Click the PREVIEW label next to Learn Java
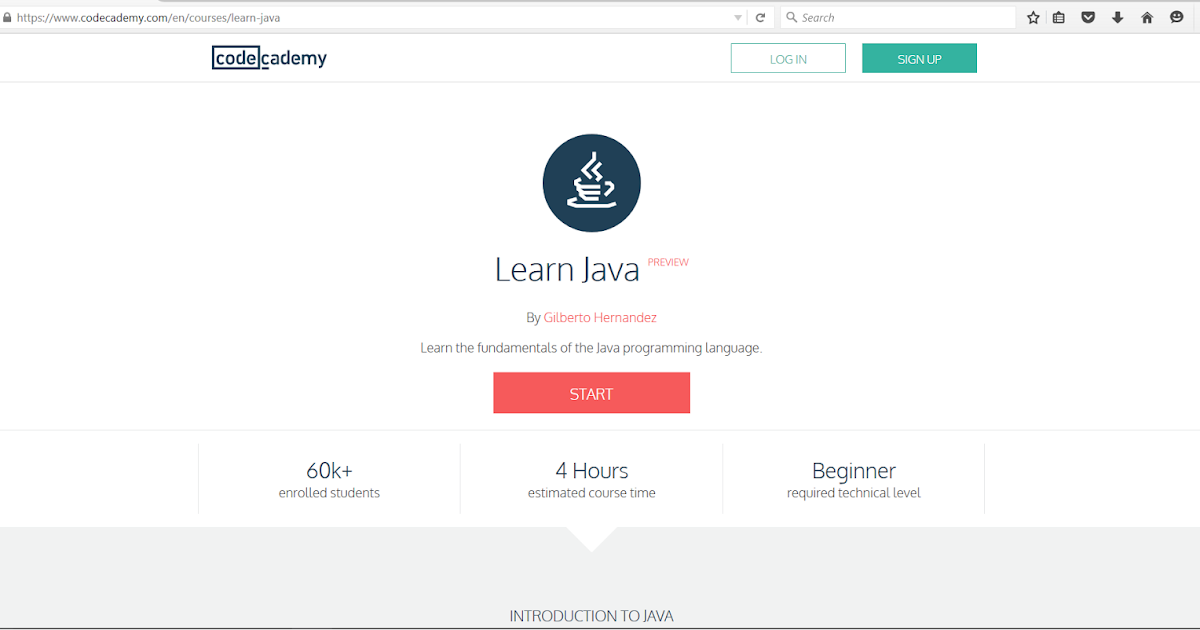 [668, 262]
